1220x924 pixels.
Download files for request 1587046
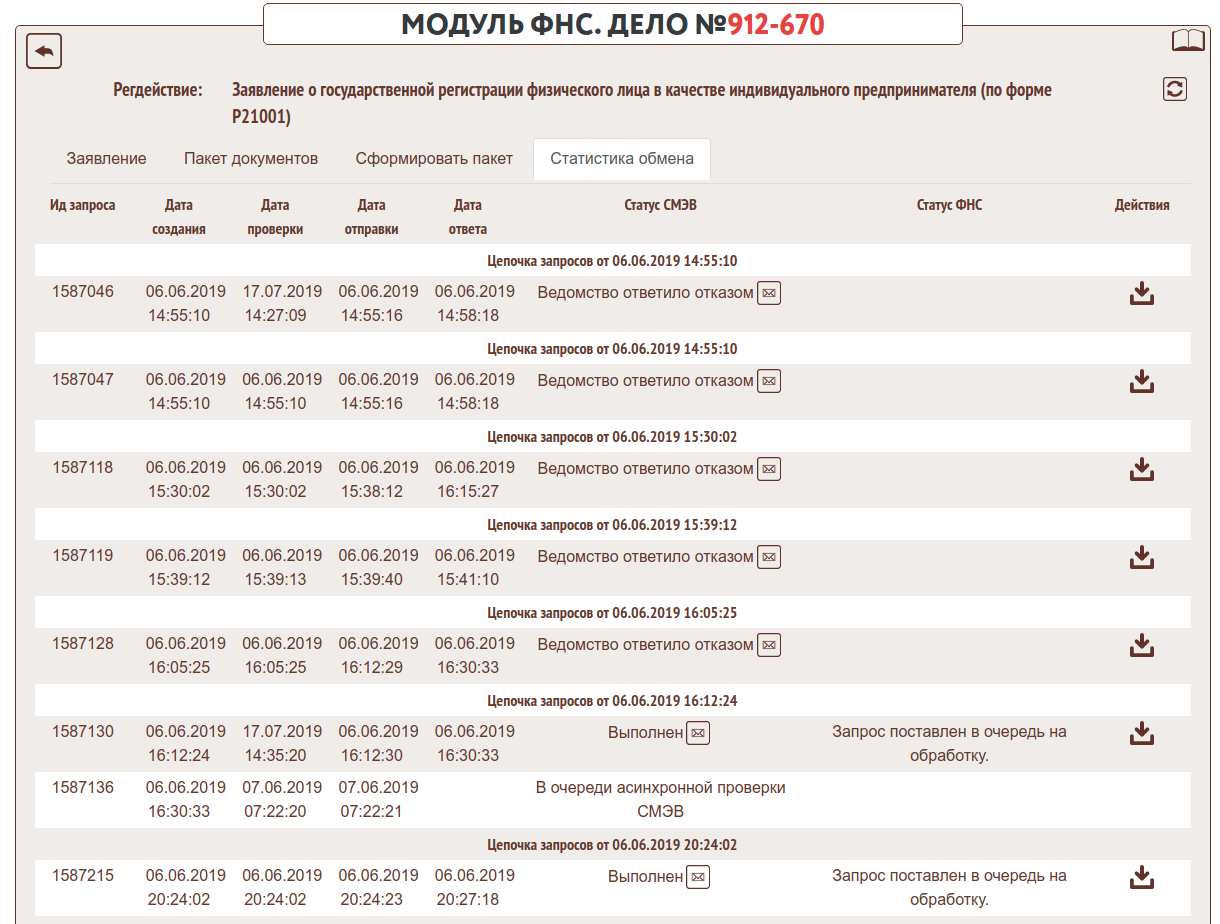pos(1141,294)
